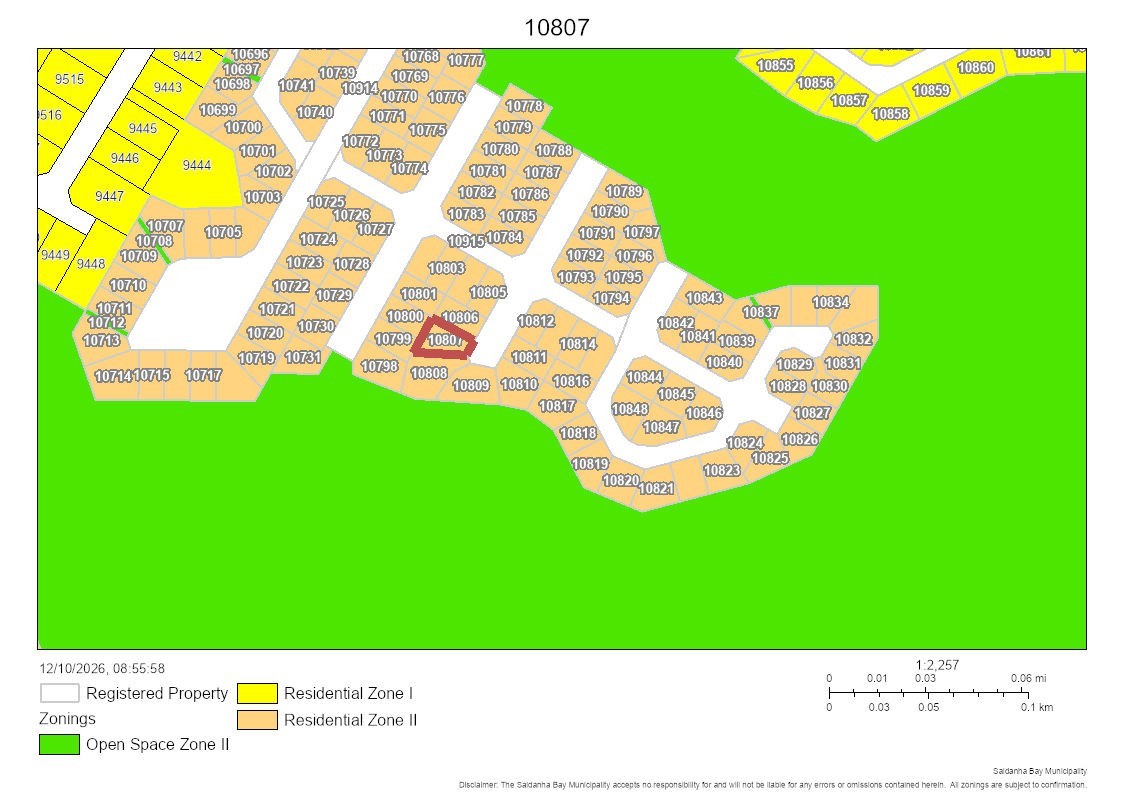This screenshot has width=1123, height=794.
Task: Select parcel label 10801
Action: (x=418, y=294)
